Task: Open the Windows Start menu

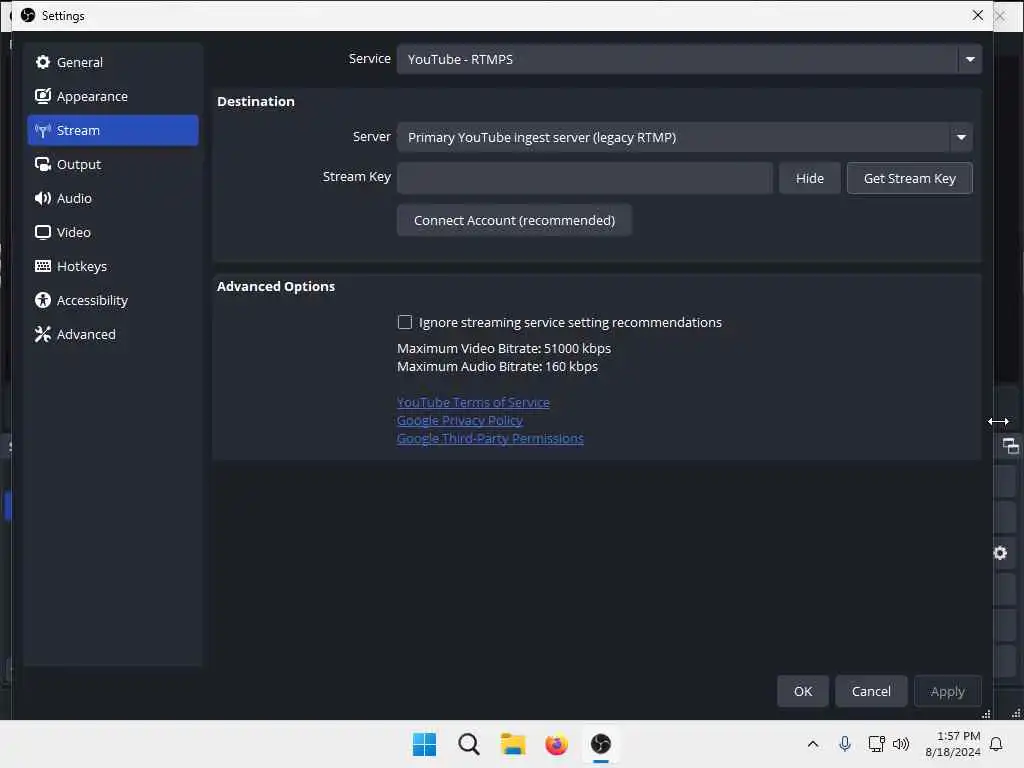Action: [424, 744]
